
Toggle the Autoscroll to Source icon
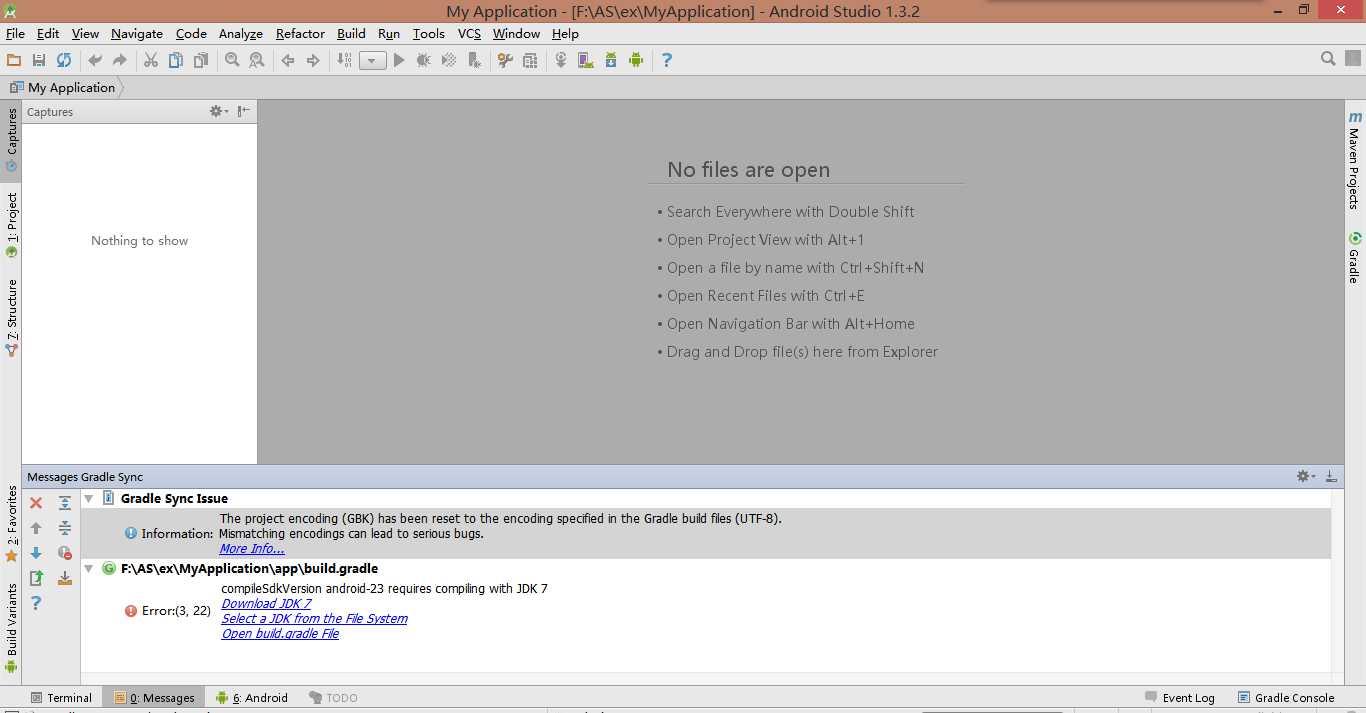(x=65, y=578)
